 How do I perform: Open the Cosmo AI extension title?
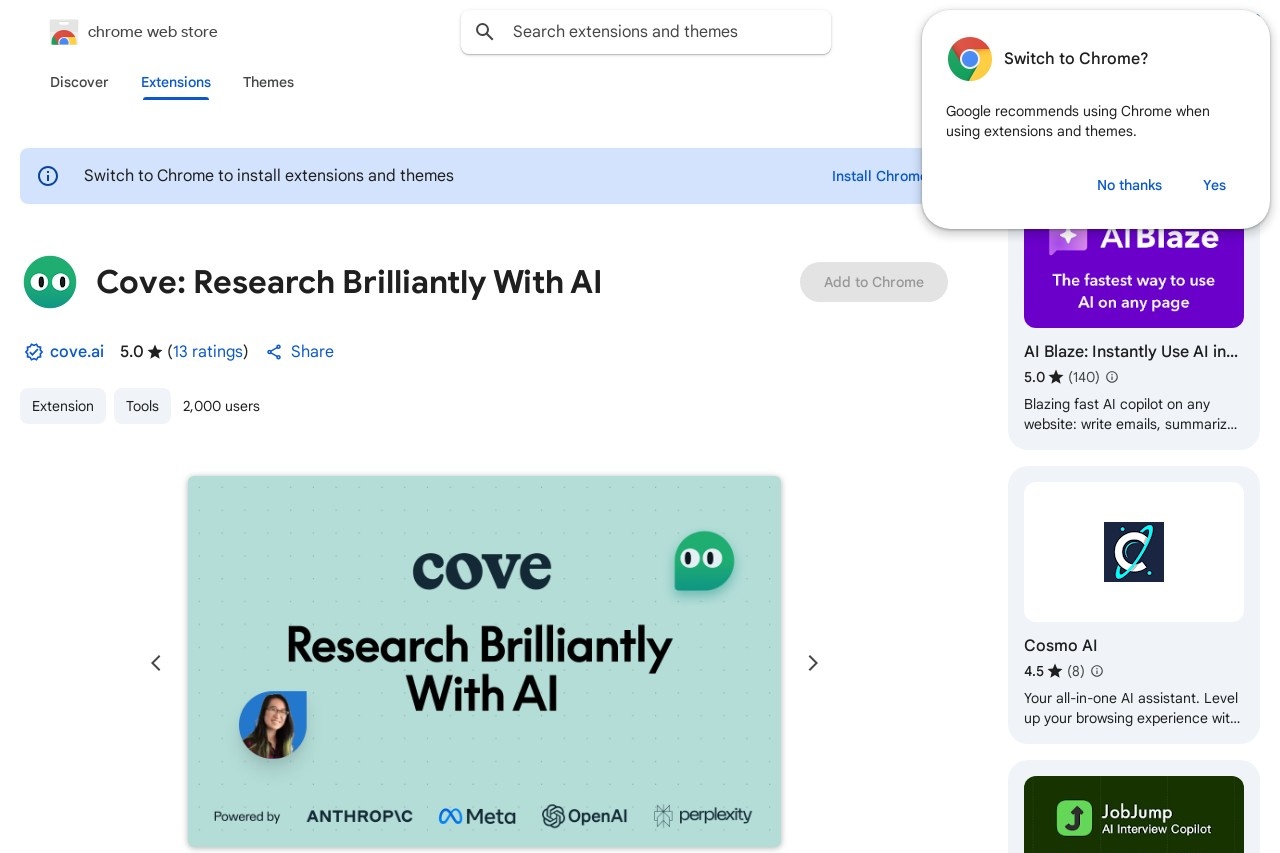(x=1061, y=646)
